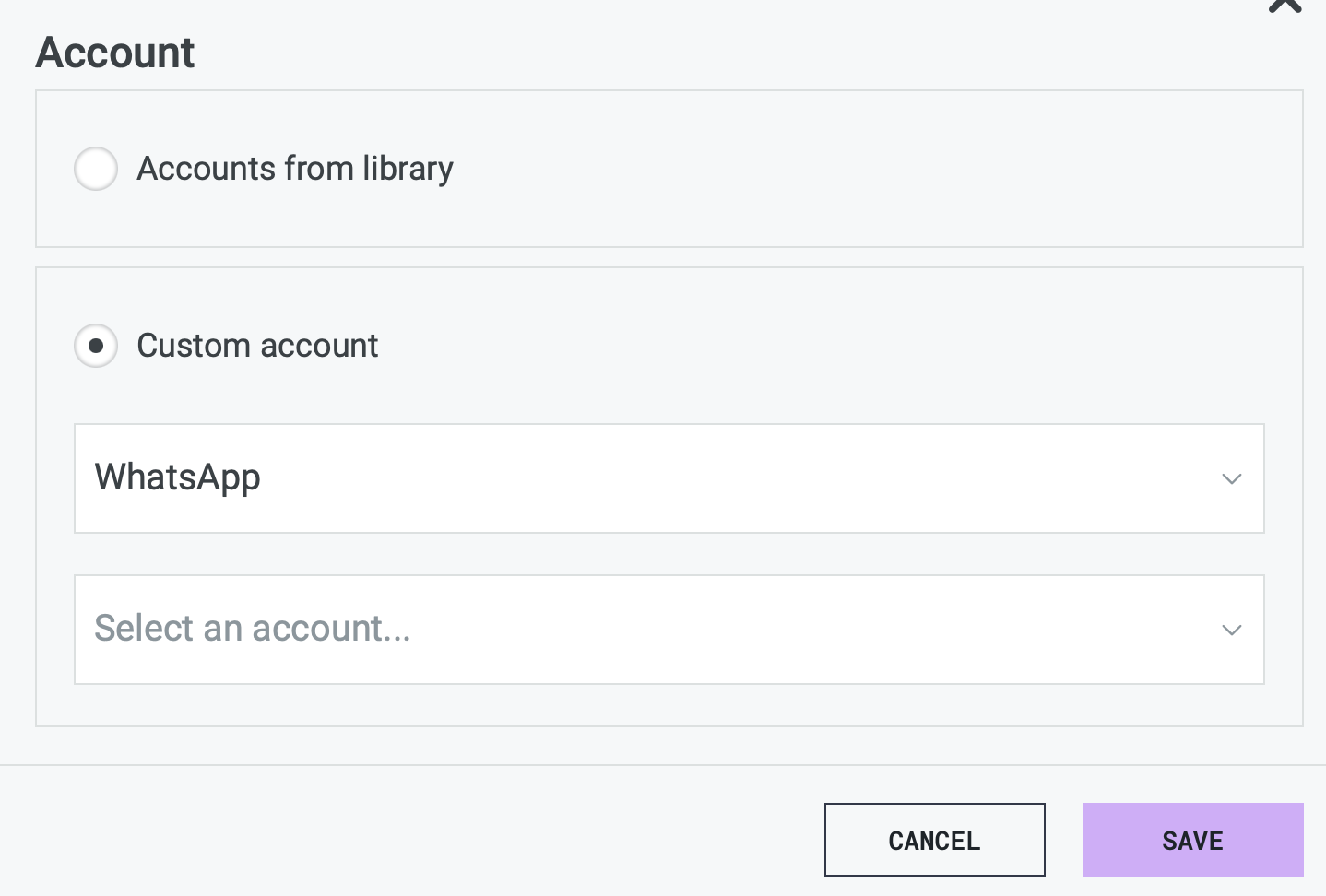This screenshot has height=896, width=1326.
Task: Click the "WhatsApp" selected value text
Action: coord(178,478)
